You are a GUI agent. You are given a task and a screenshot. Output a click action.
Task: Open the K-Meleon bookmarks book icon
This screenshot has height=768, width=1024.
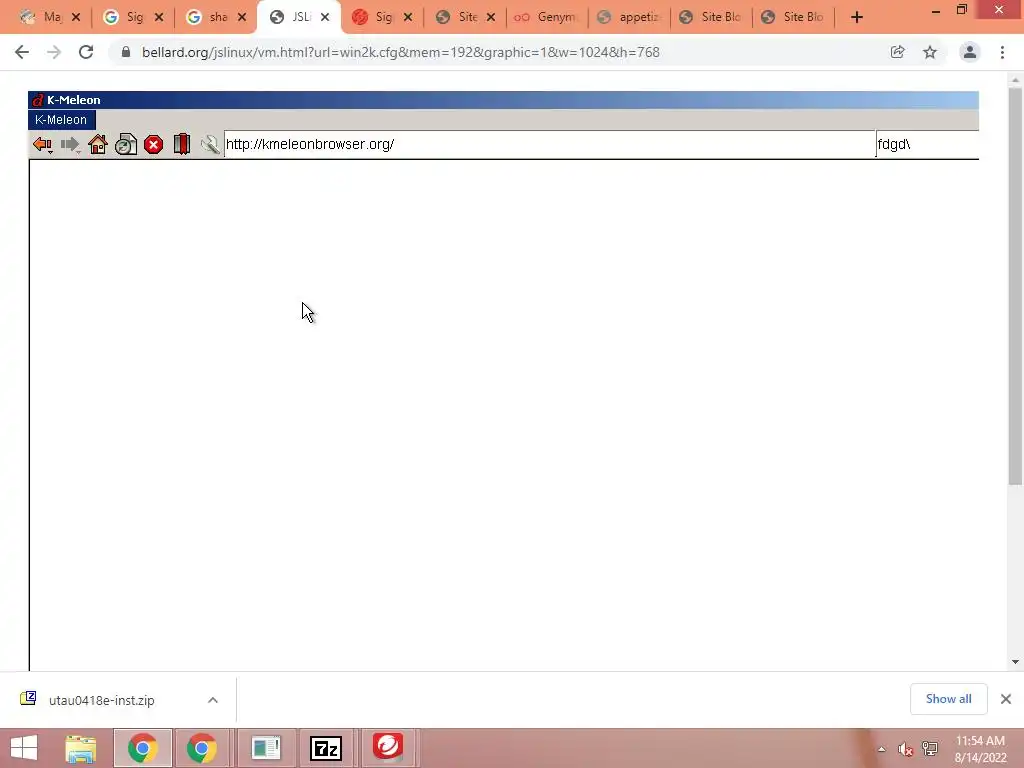point(182,144)
